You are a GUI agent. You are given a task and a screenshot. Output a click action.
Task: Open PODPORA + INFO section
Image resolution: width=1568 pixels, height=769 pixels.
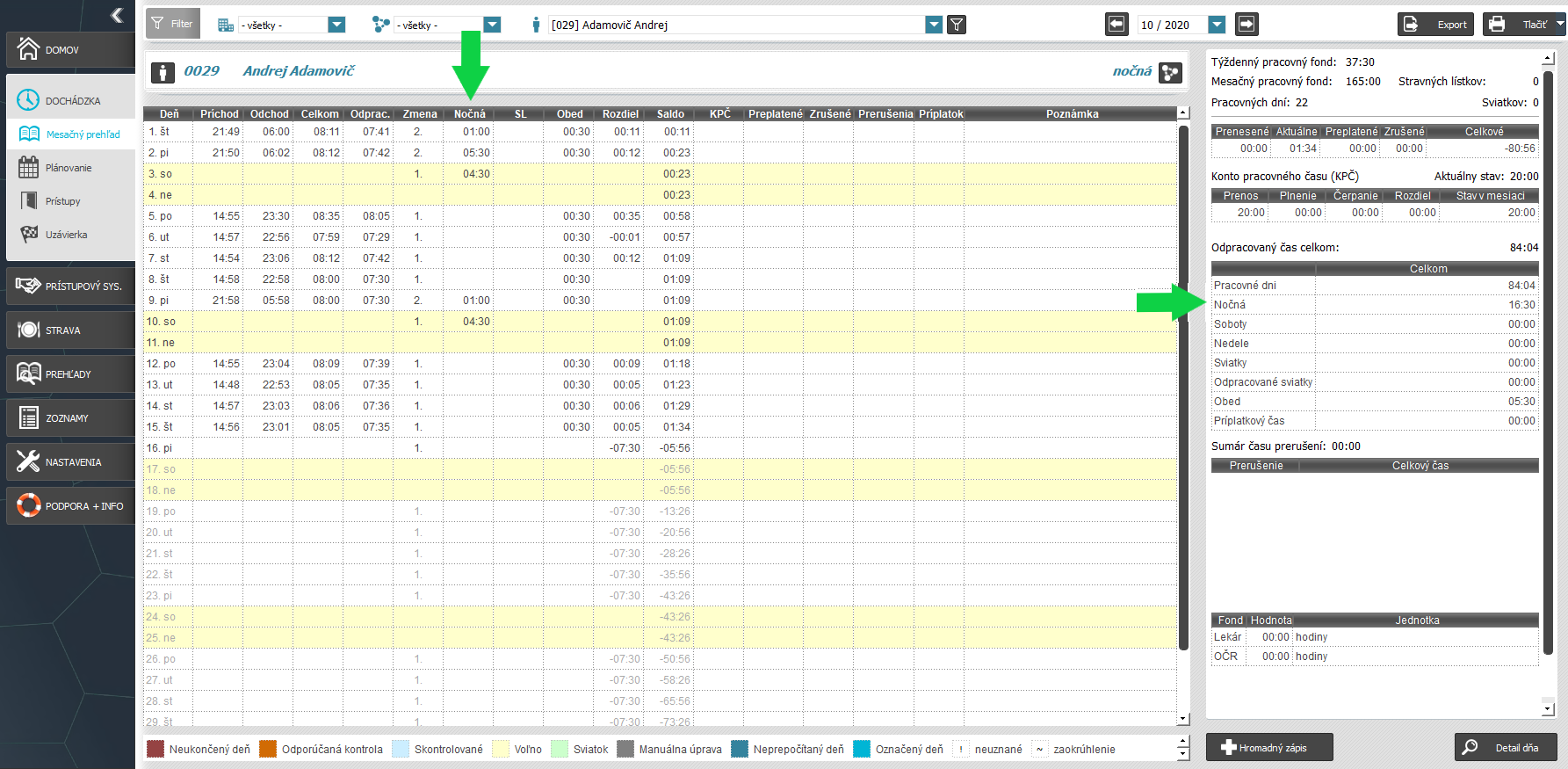[70, 505]
